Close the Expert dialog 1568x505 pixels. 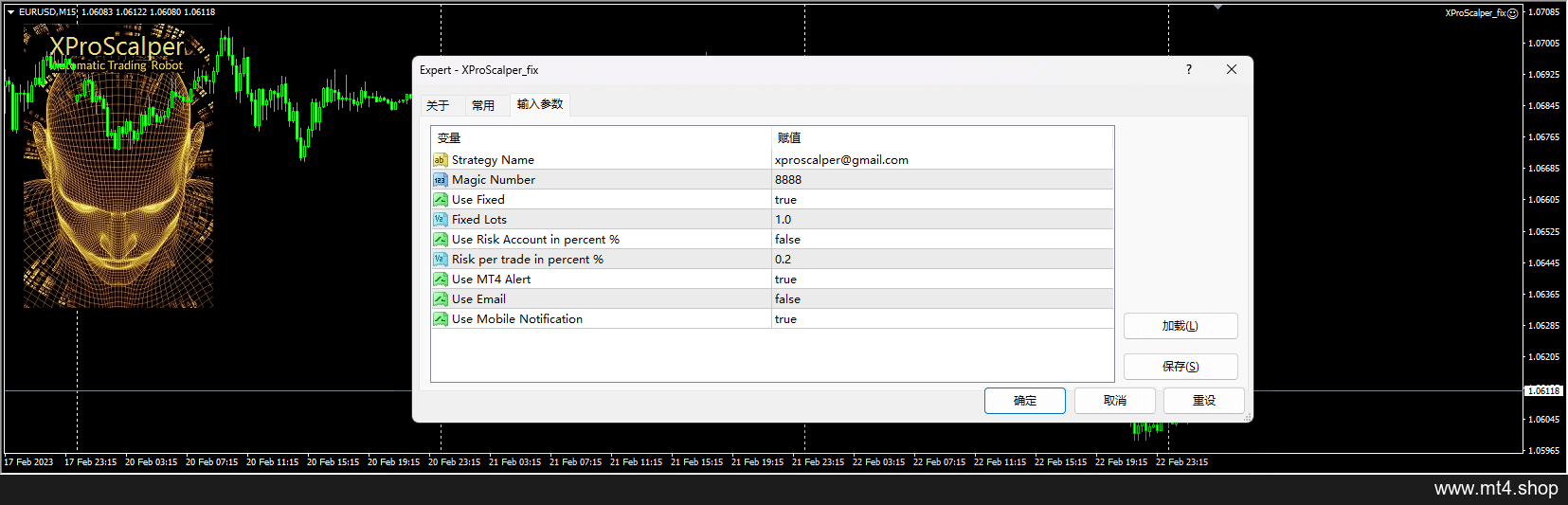click(x=1232, y=69)
